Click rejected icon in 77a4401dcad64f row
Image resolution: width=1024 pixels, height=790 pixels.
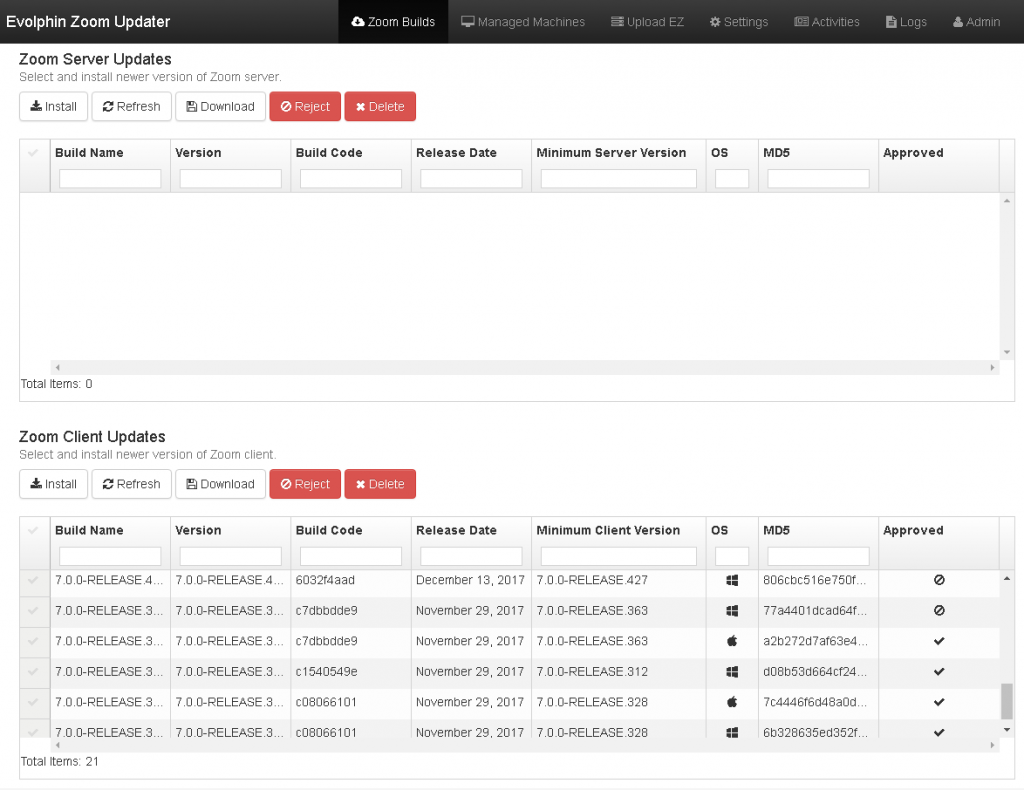[939, 610]
